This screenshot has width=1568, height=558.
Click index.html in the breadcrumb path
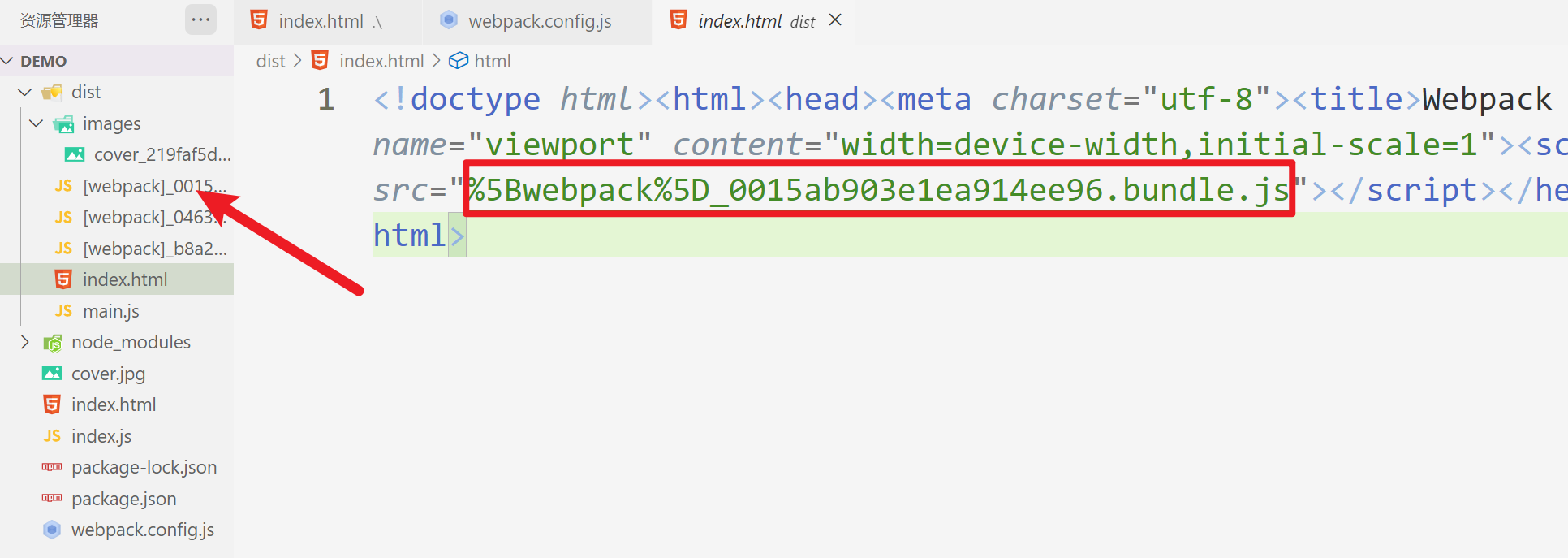tap(381, 61)
